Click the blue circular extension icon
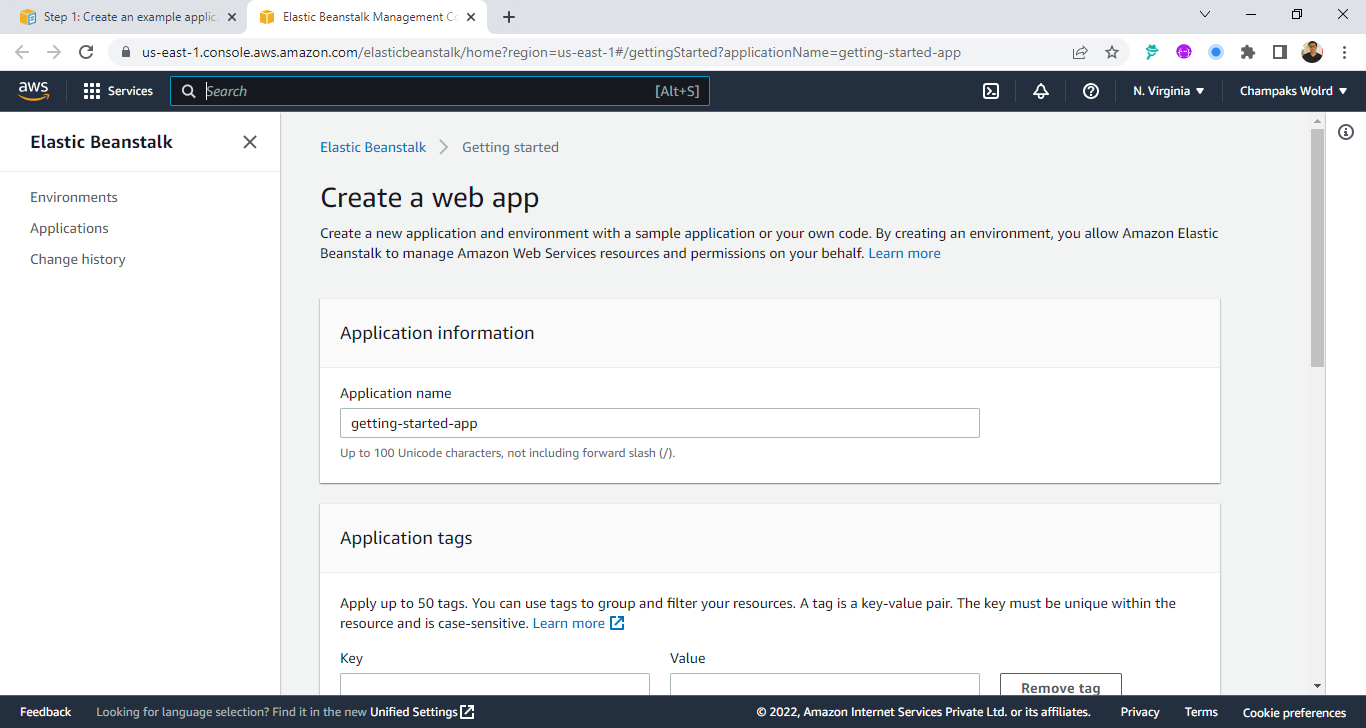This screenshot has width=1366, height=728. point(1216,52)
